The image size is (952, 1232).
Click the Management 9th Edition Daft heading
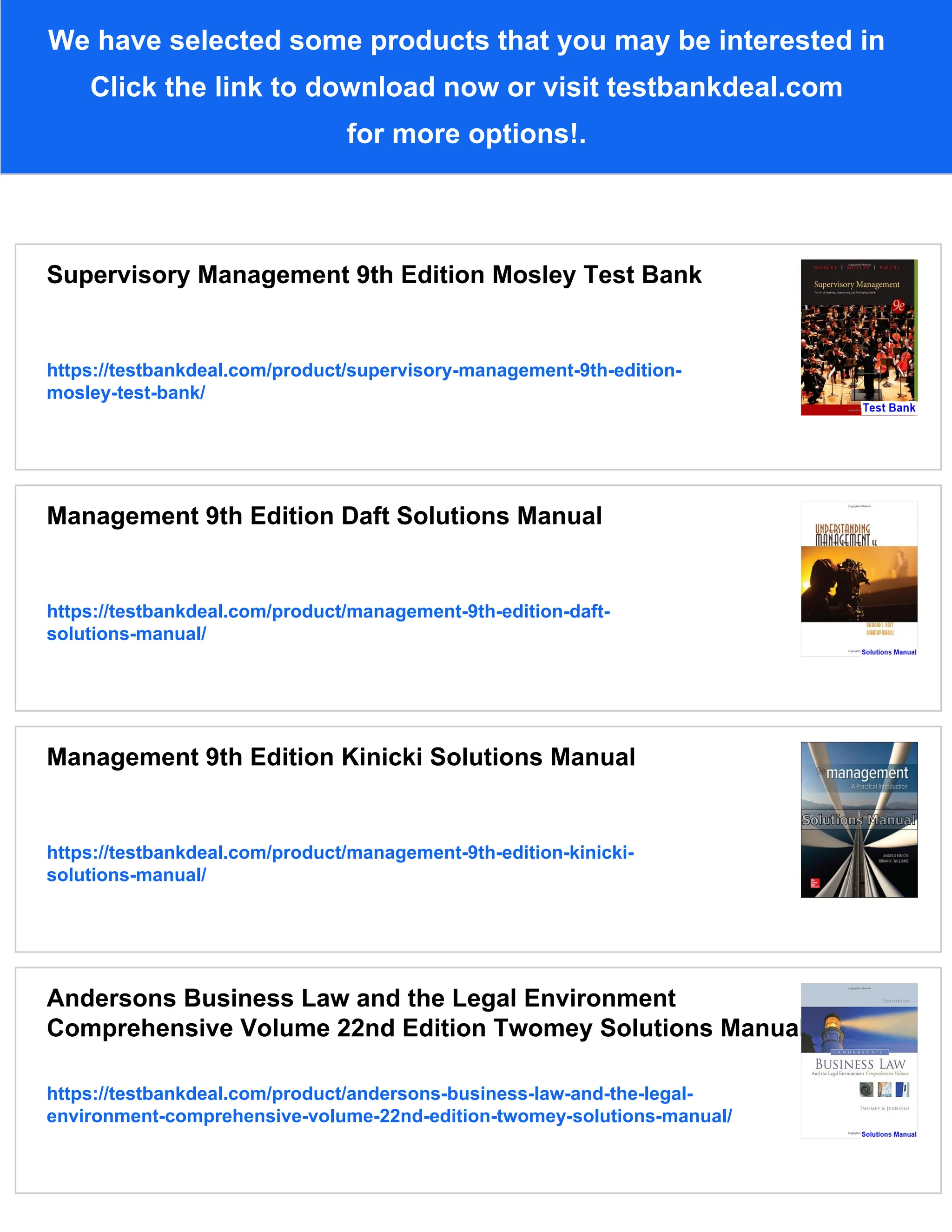[x=324, y=516]
